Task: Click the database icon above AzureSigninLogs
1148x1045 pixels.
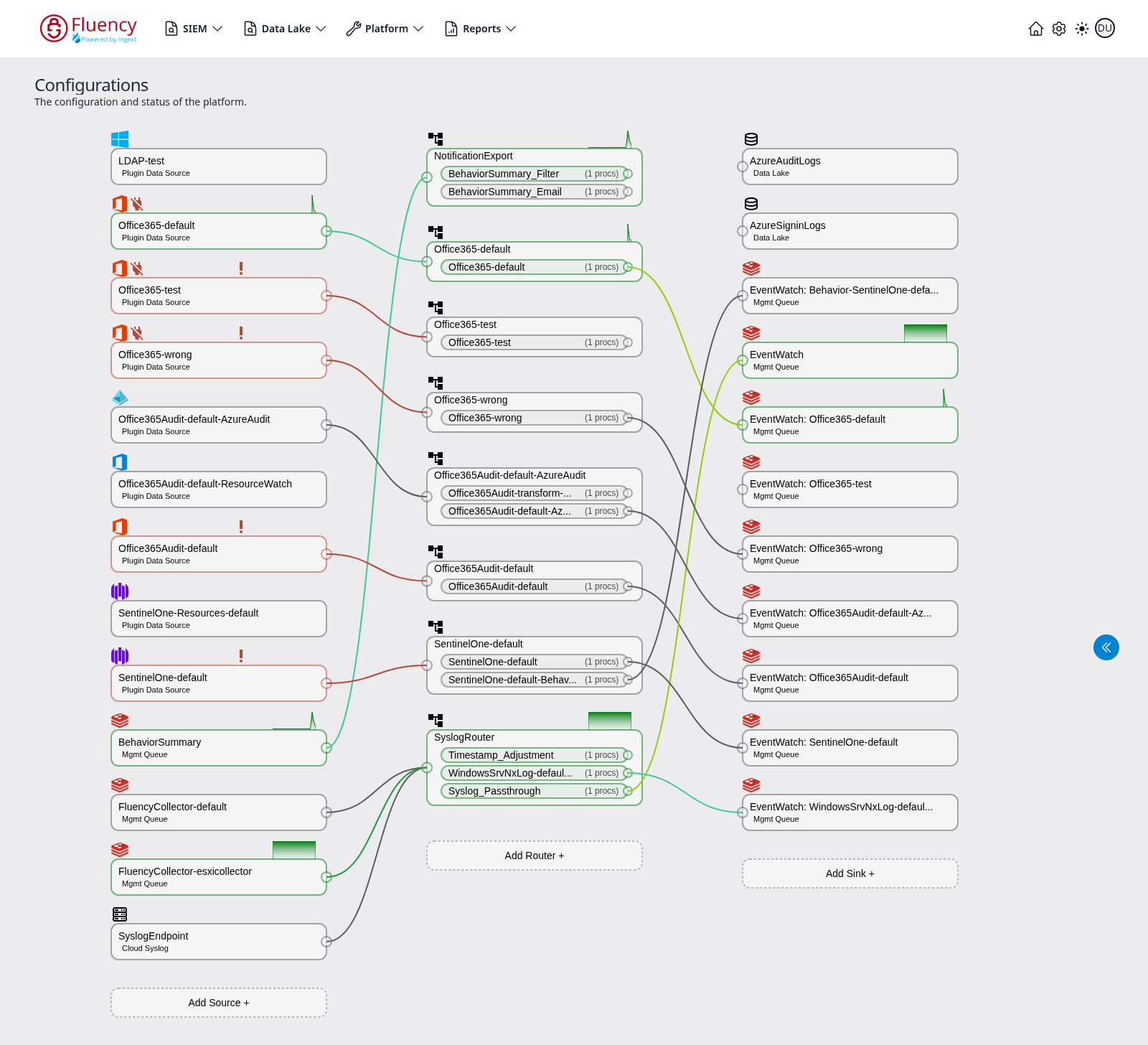Action: [751, 204]
